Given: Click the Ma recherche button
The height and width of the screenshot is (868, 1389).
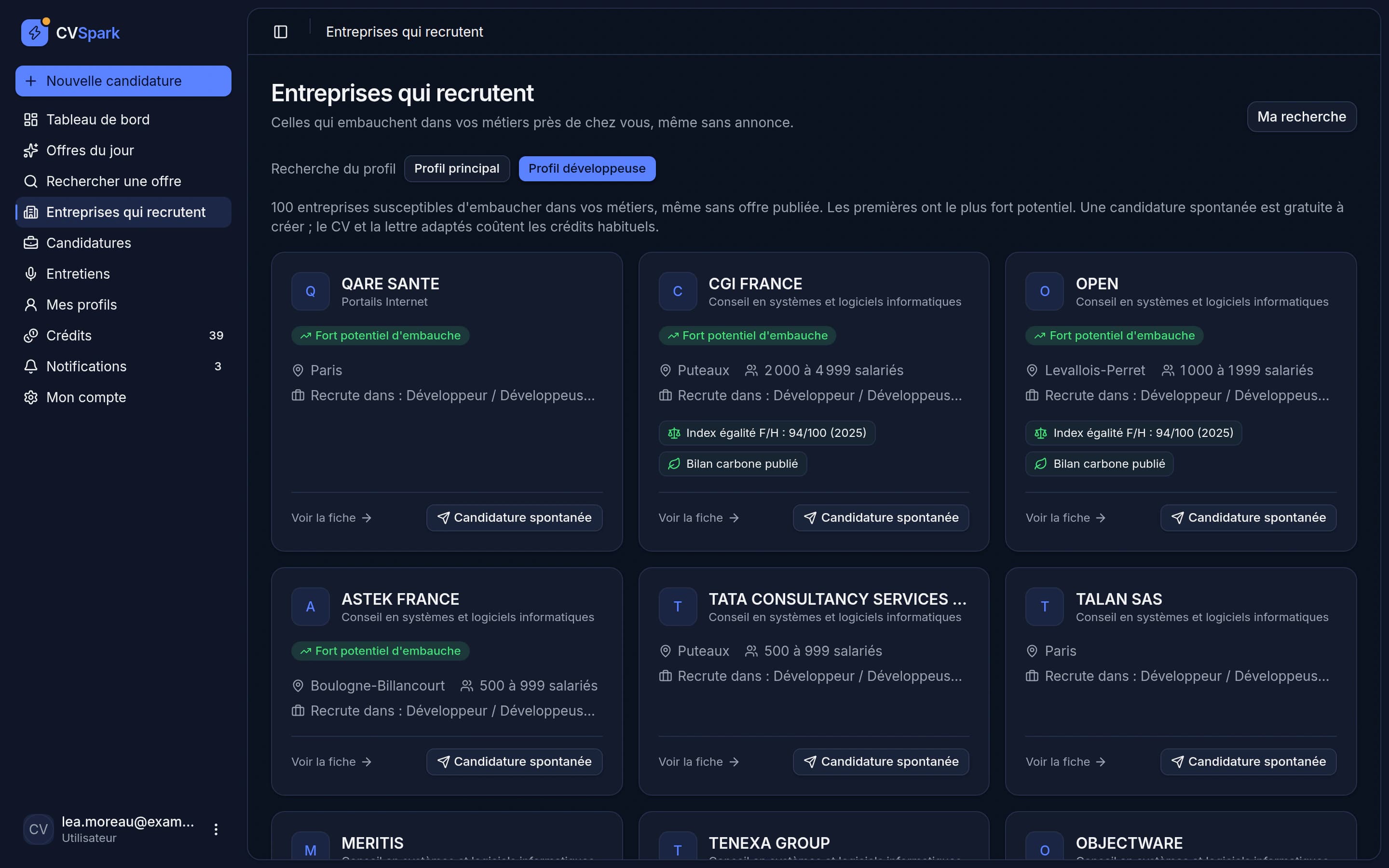Looking at the screenshot, I should pos(1302,117).
